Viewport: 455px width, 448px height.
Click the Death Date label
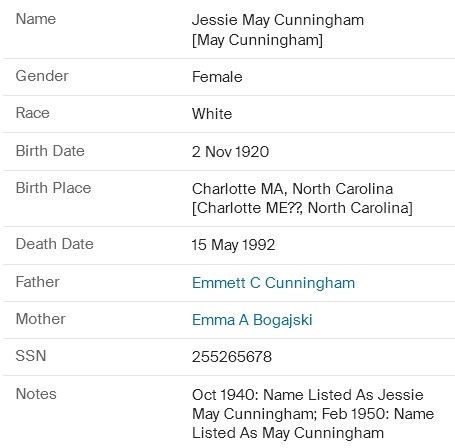click(55, 244)
